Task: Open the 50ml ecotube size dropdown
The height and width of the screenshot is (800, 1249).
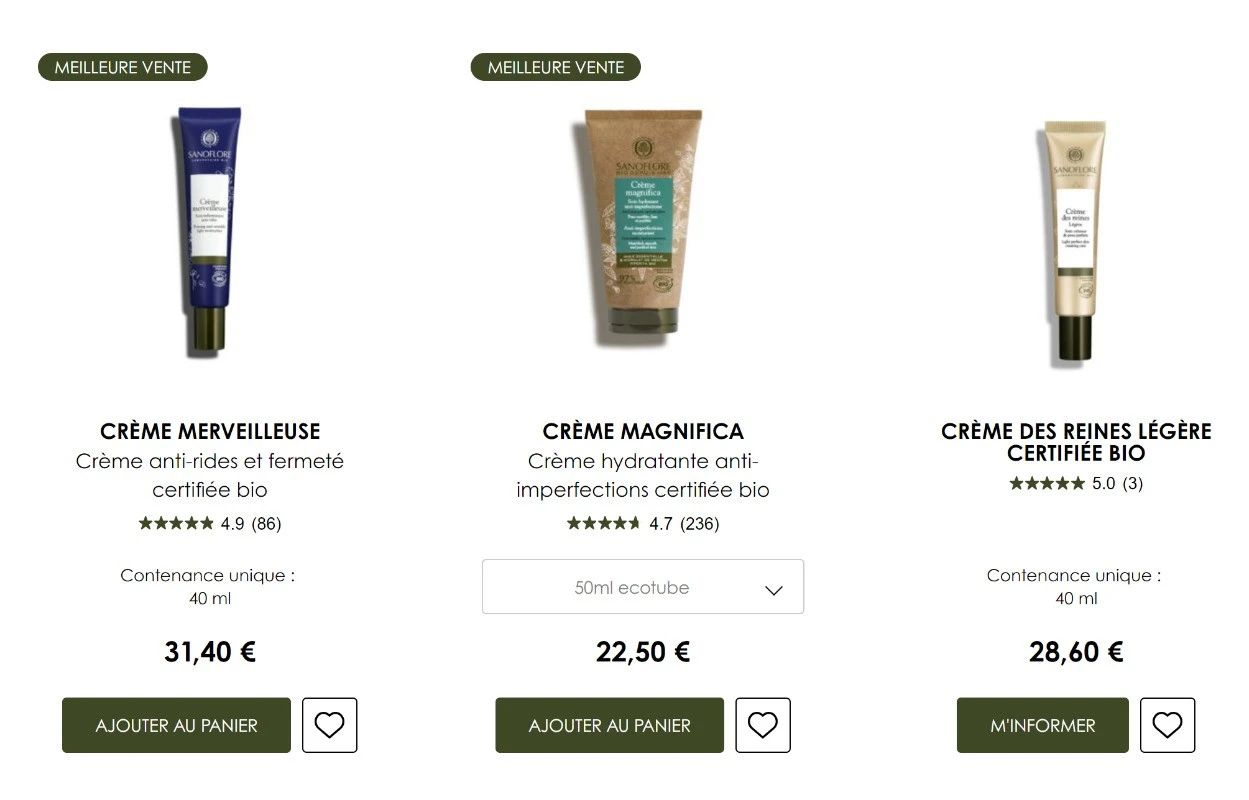Action: [x=643, y=587]
